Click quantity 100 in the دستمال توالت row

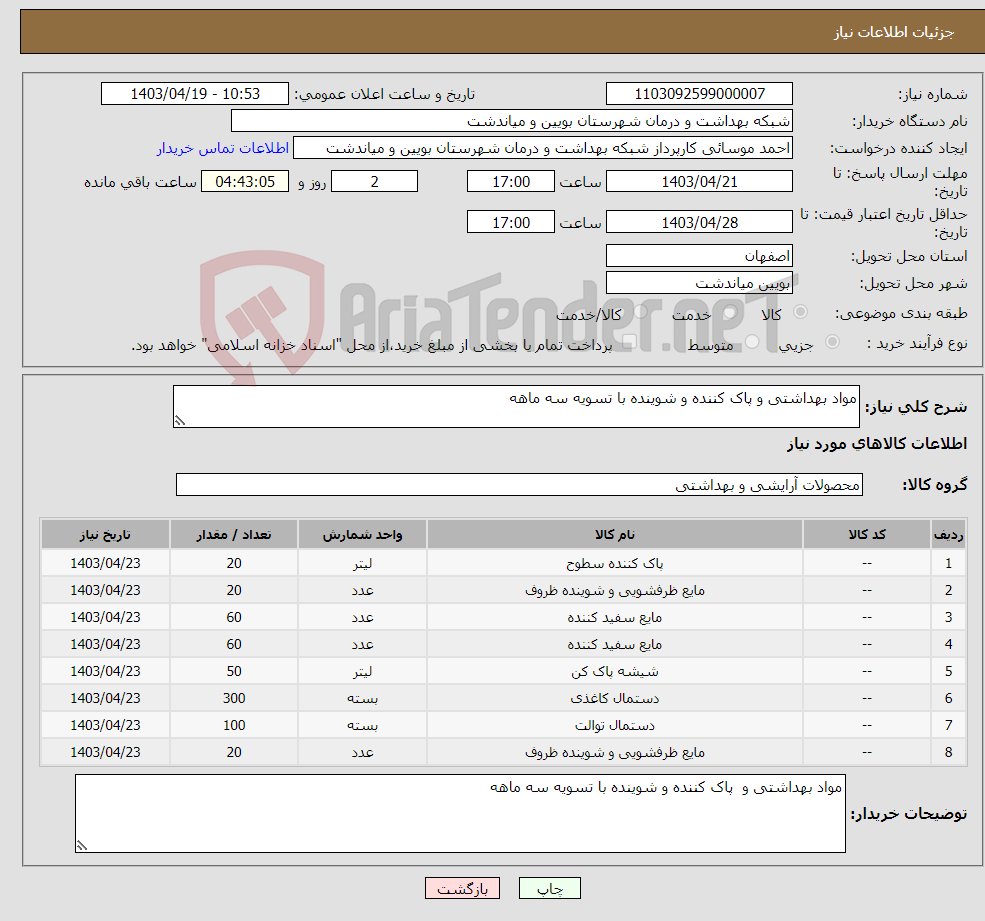(x=234, y=726)
